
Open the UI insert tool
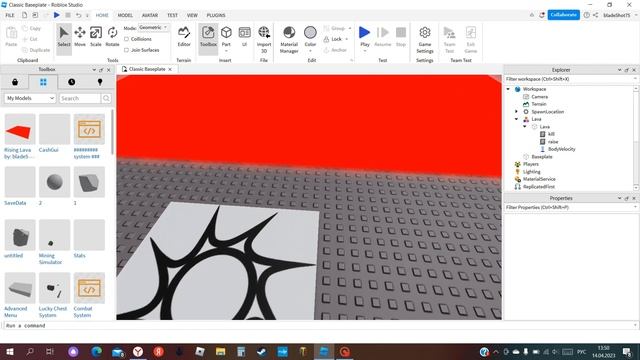tap(244, 36)
